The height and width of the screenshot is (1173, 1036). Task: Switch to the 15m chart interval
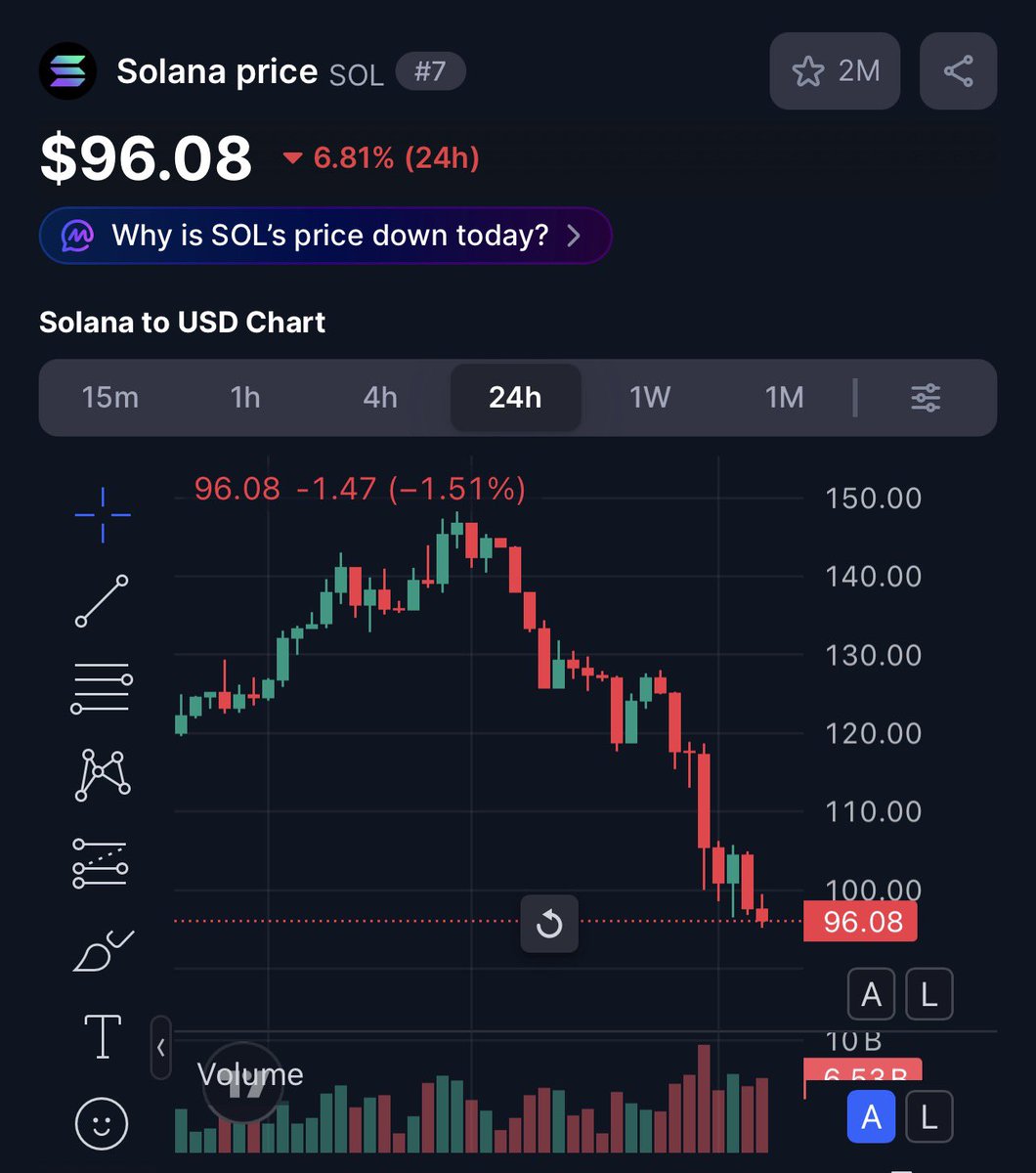(110, 398)
